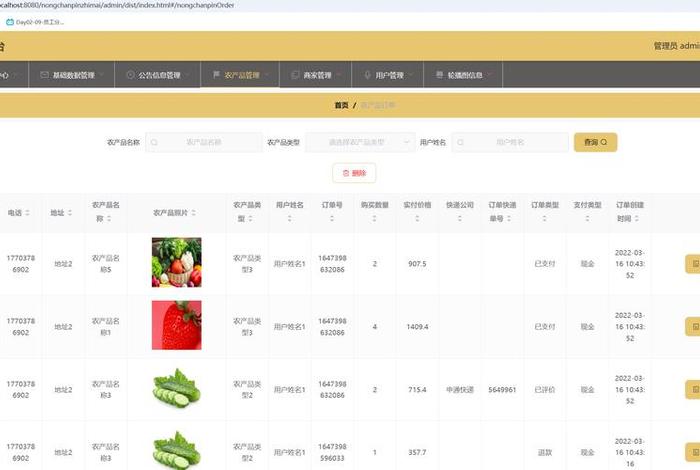The height and width of the screenshot is (470, 700).
Task: Open the 公告信息管理 menu
Action: click(158, 75)
